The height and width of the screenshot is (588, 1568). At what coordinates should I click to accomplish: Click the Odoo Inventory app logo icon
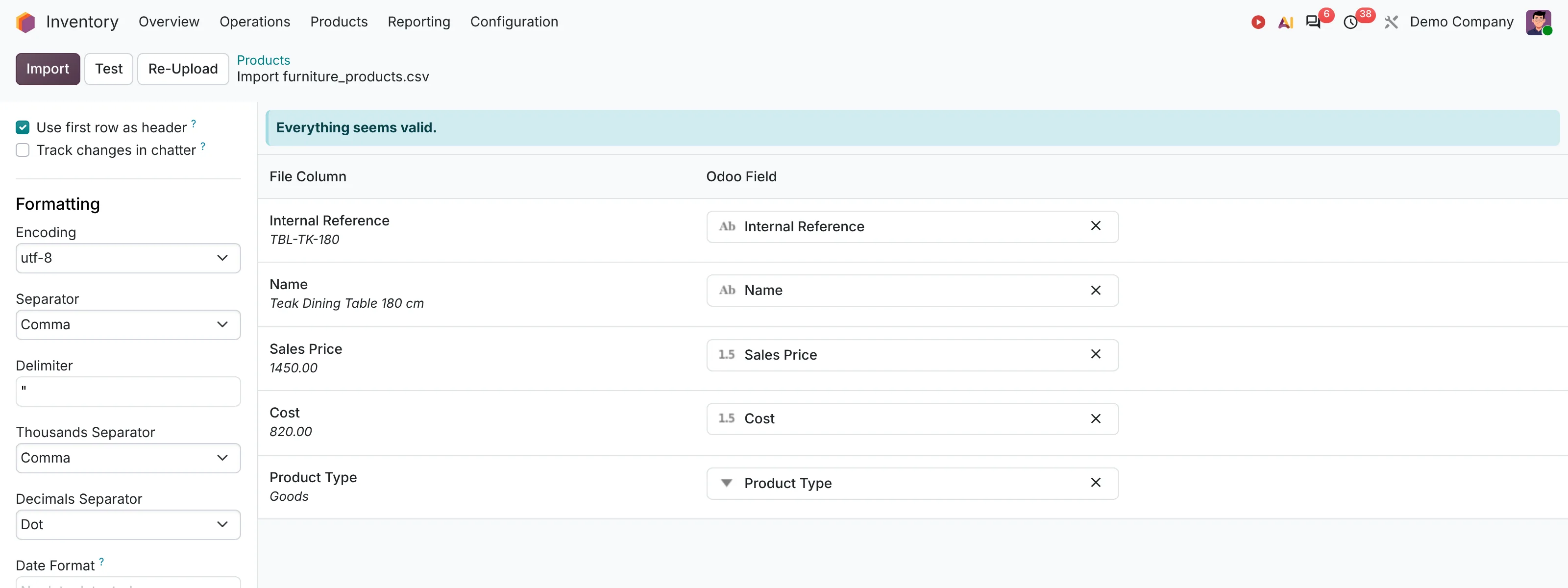(x=25, y=22)
